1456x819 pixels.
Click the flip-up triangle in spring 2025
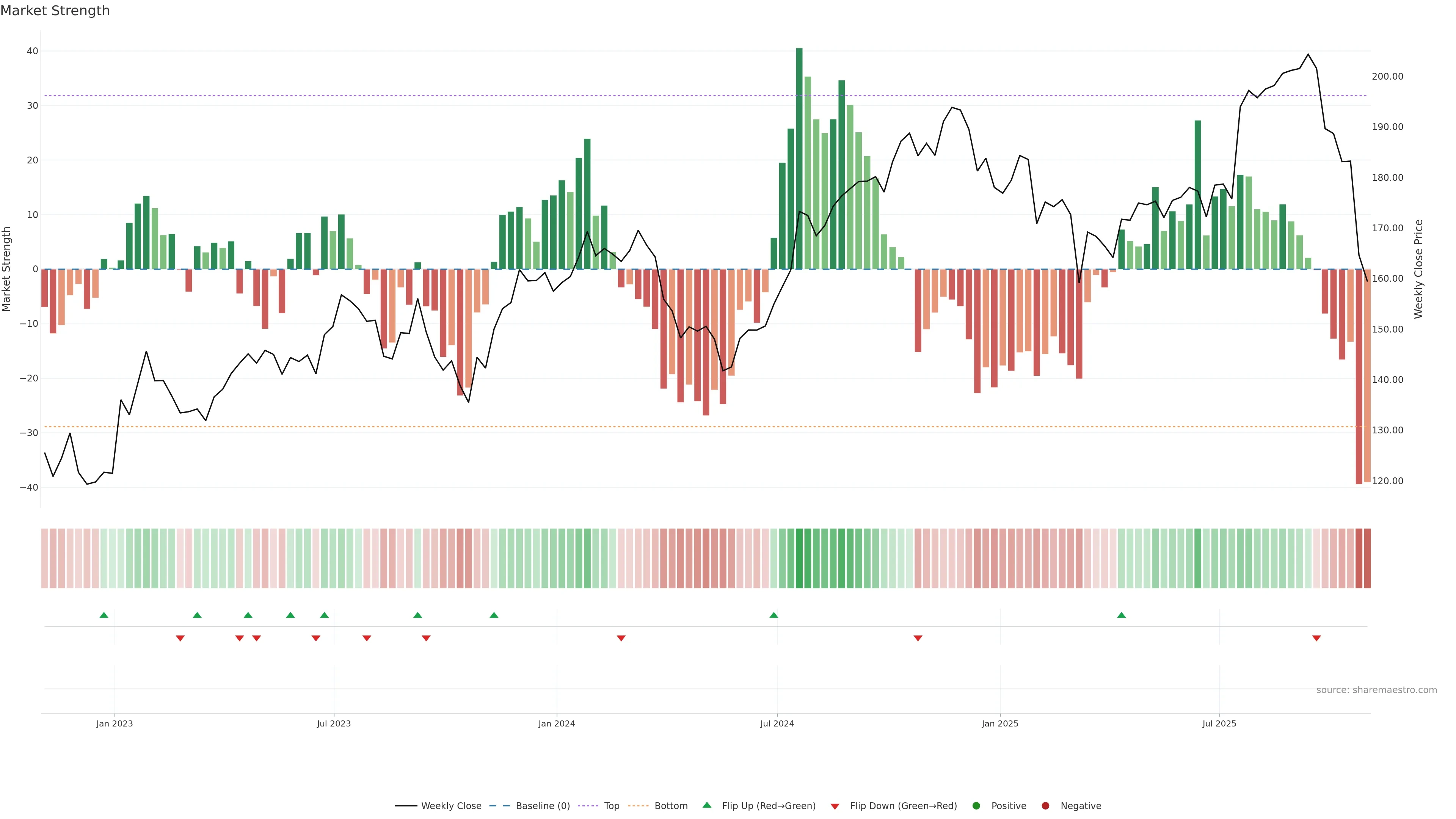coord(1122,615)
